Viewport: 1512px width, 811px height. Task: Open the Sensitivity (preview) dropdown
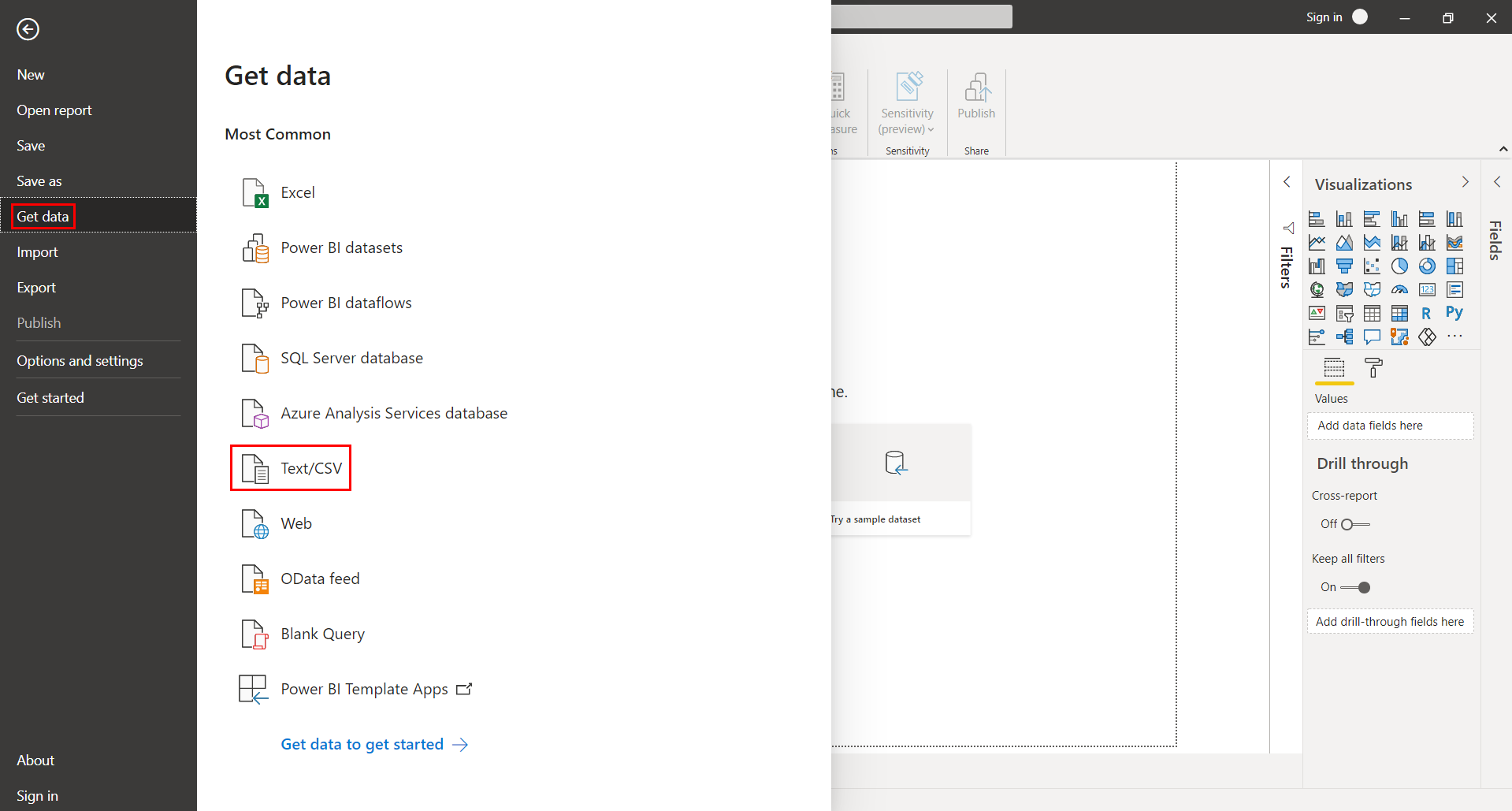(907, 120)
